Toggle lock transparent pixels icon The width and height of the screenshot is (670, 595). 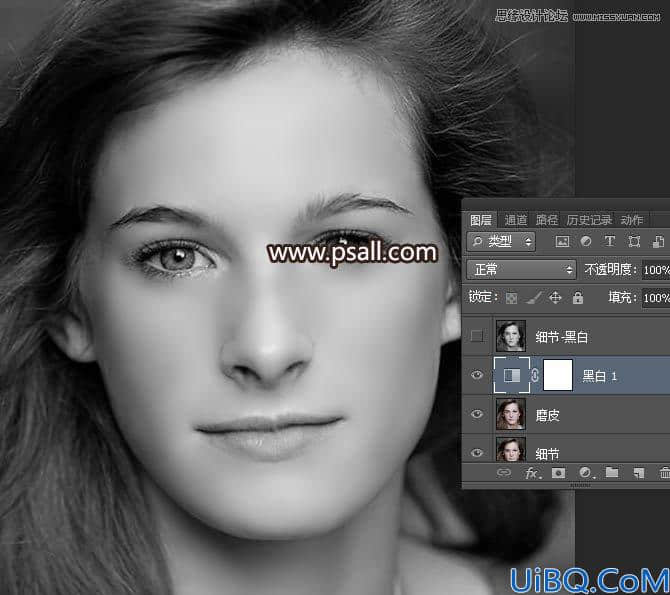tap(511, 298)
